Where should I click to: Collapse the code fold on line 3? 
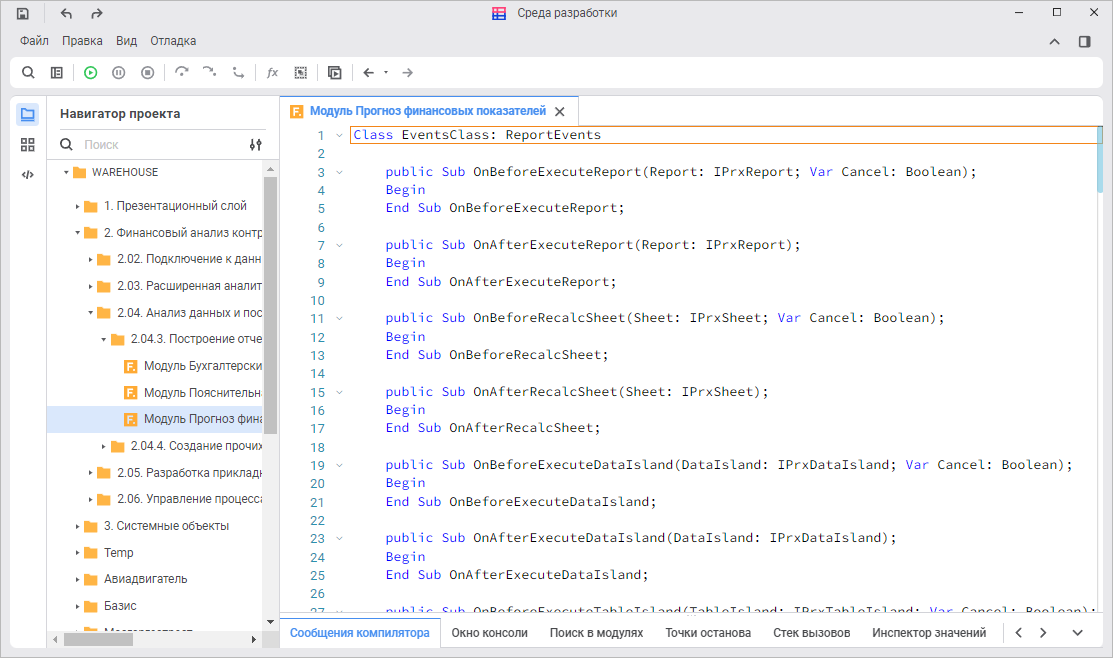[x=339, y=172]
